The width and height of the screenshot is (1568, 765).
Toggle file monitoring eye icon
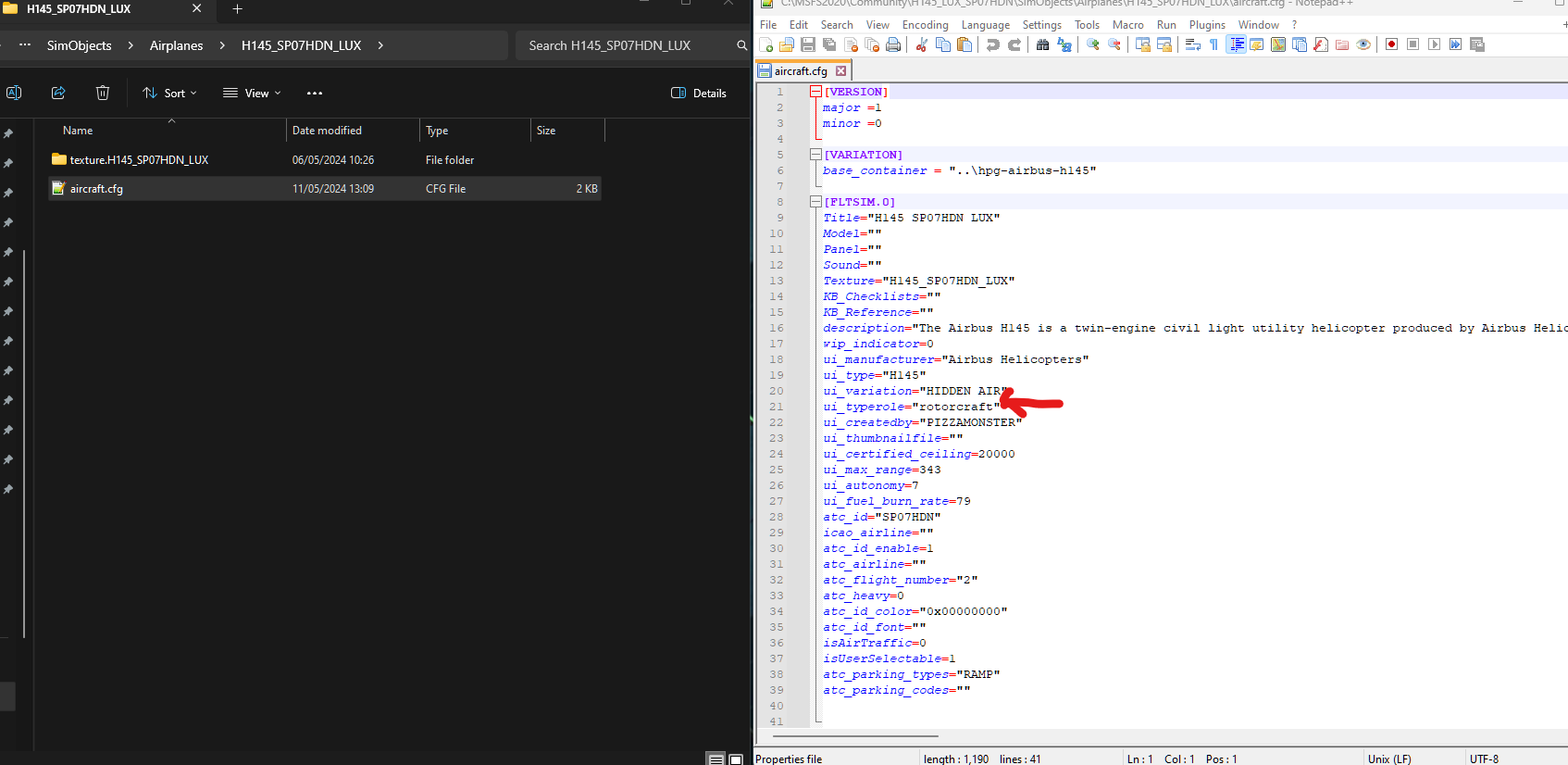click(1363, 44)
